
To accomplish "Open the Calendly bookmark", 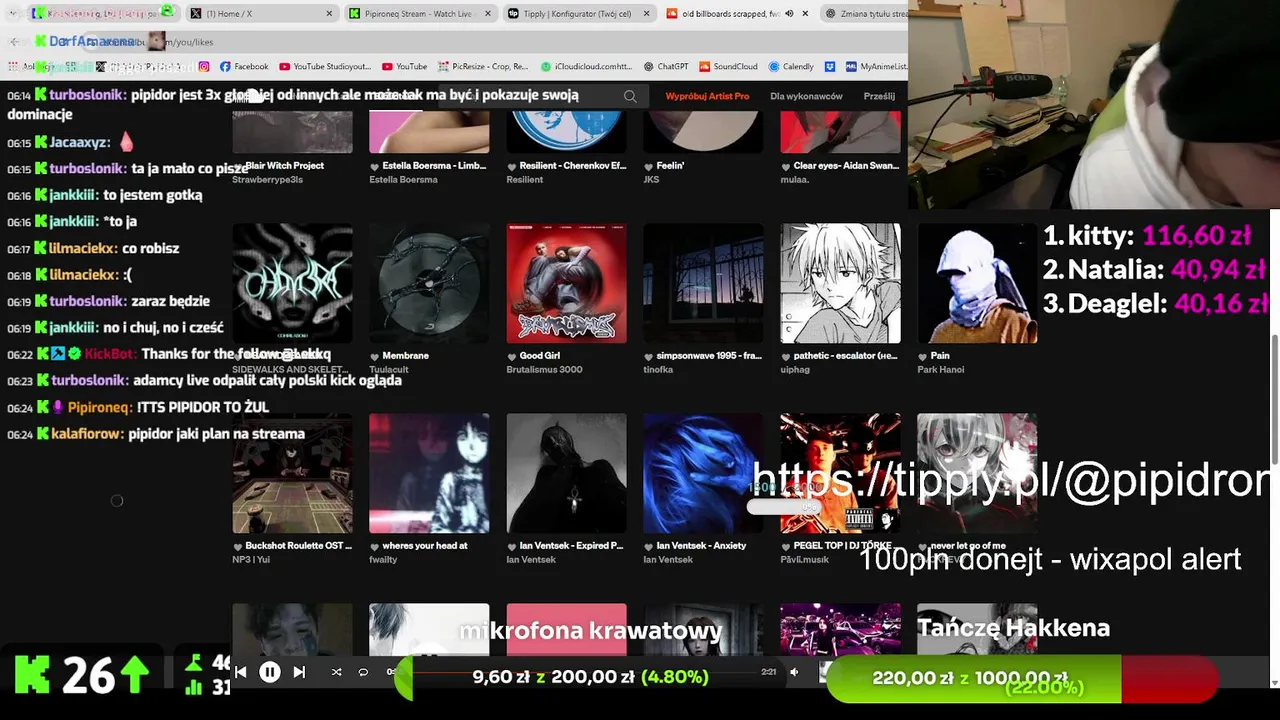I will pos(791,66).
